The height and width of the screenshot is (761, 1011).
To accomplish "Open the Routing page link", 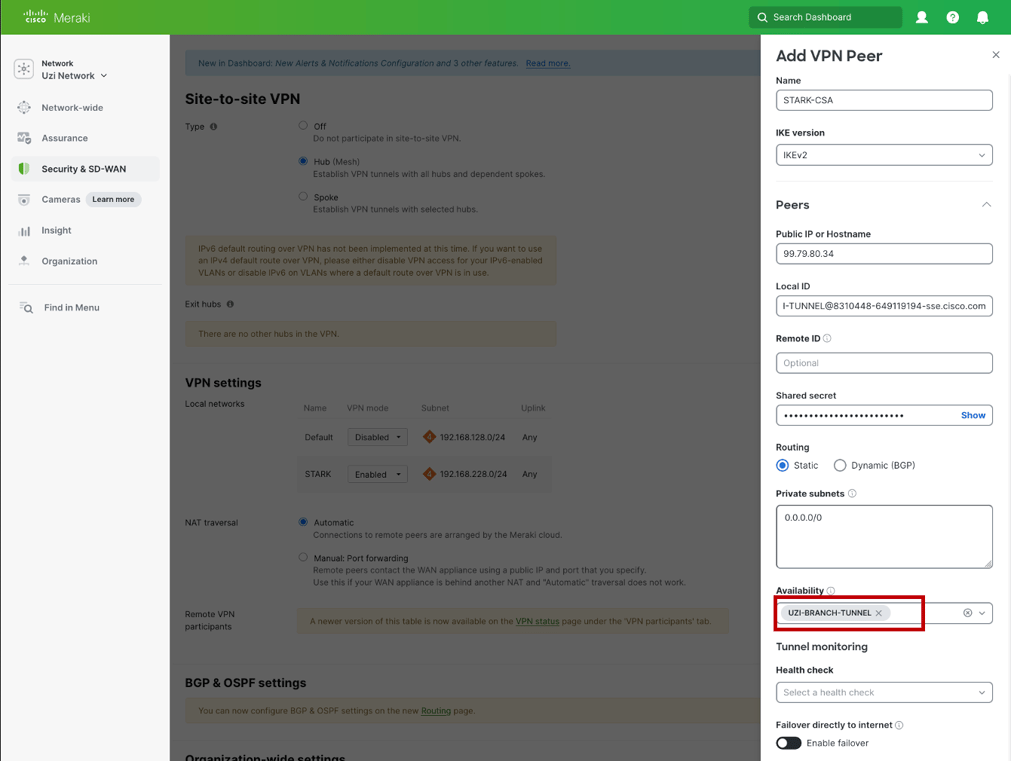I will (x=436, y=711).
